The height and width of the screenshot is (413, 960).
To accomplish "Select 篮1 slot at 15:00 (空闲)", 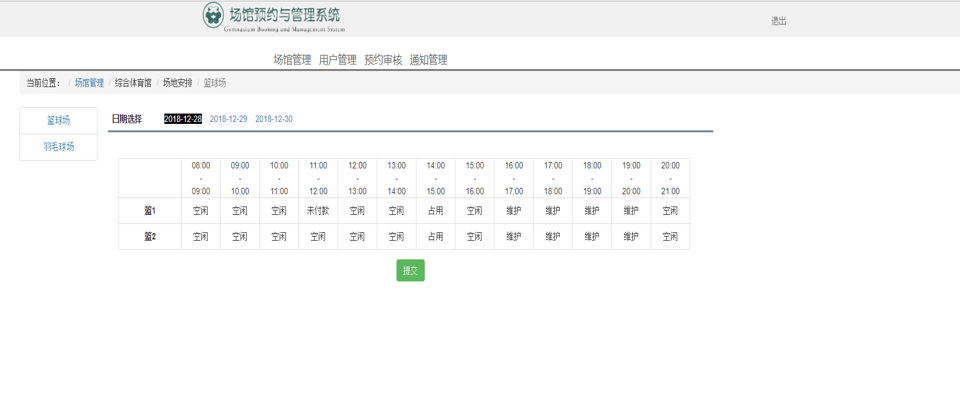I will pyautogui.click(x=475, y=210).
